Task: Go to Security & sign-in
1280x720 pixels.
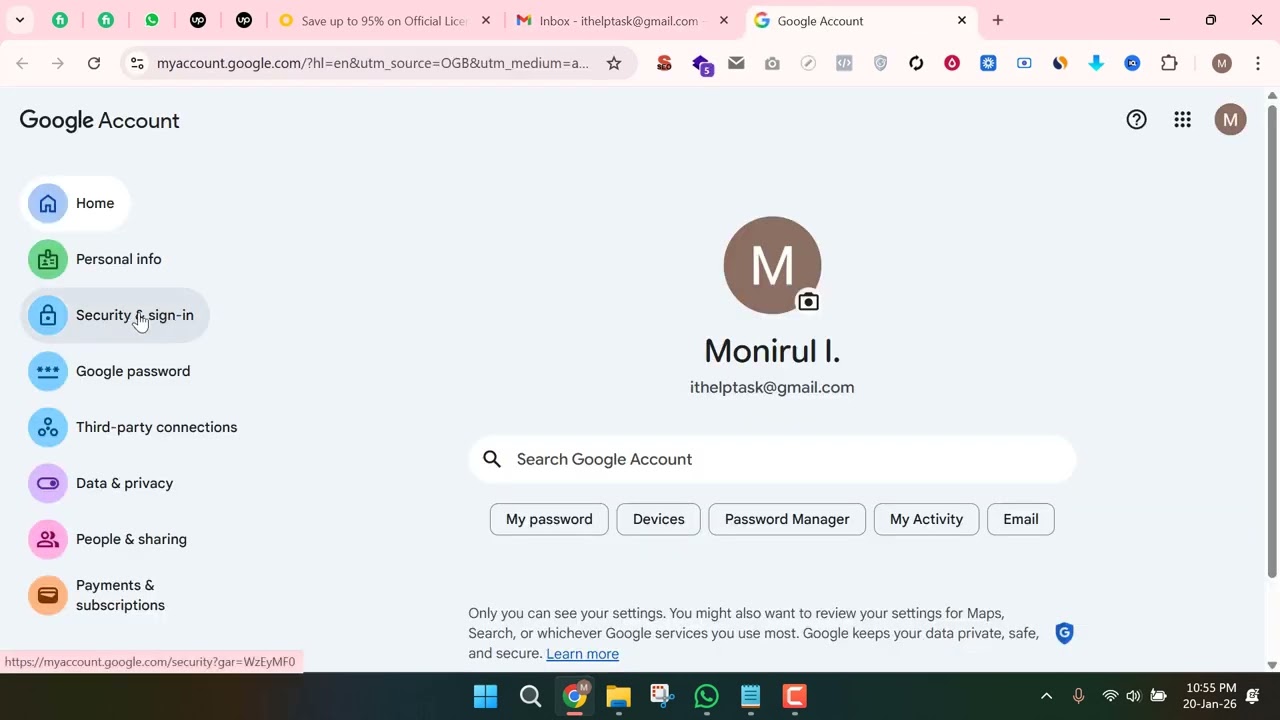Action: 114,315
